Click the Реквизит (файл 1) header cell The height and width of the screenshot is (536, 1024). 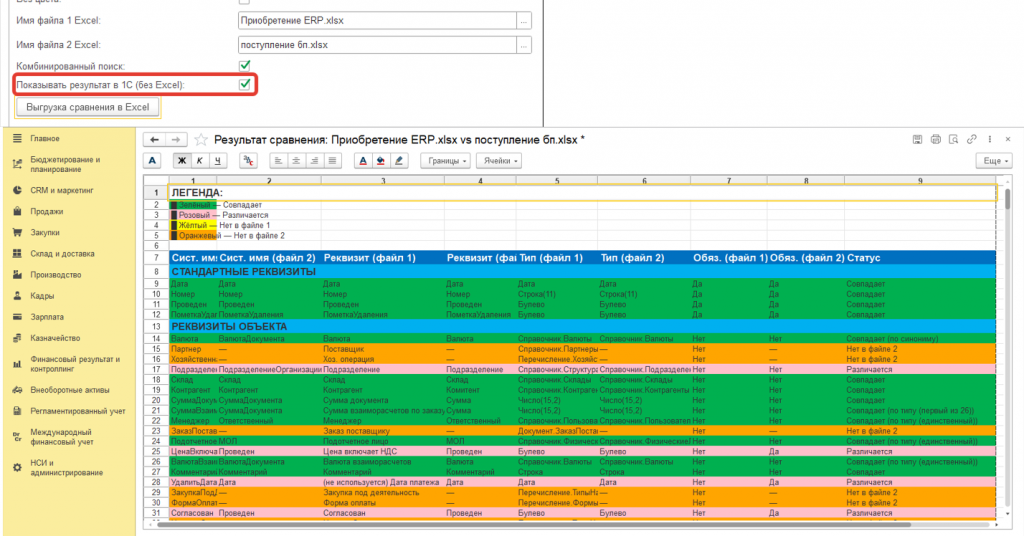click(382, 258)
